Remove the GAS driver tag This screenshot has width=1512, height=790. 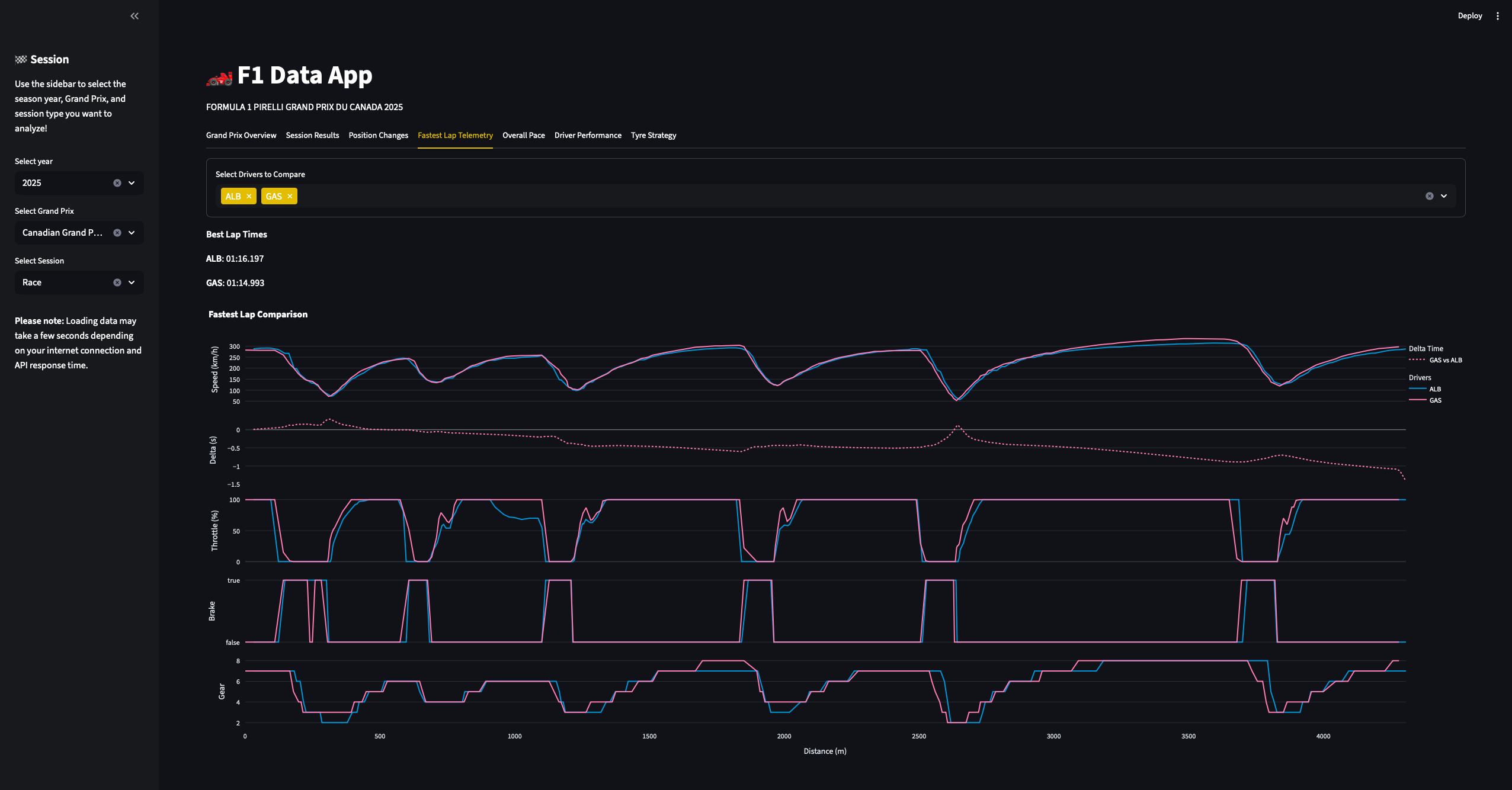(290, 196)
